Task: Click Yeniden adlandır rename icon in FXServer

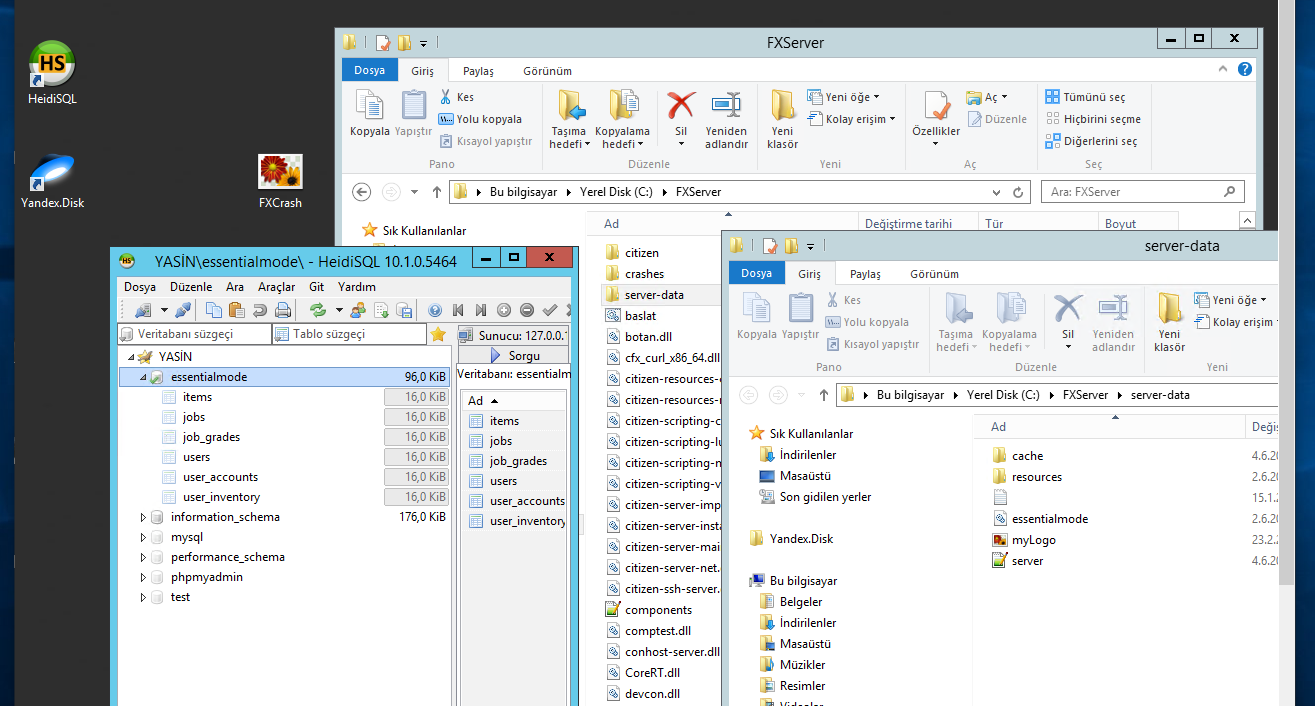Action: point(726,106)
